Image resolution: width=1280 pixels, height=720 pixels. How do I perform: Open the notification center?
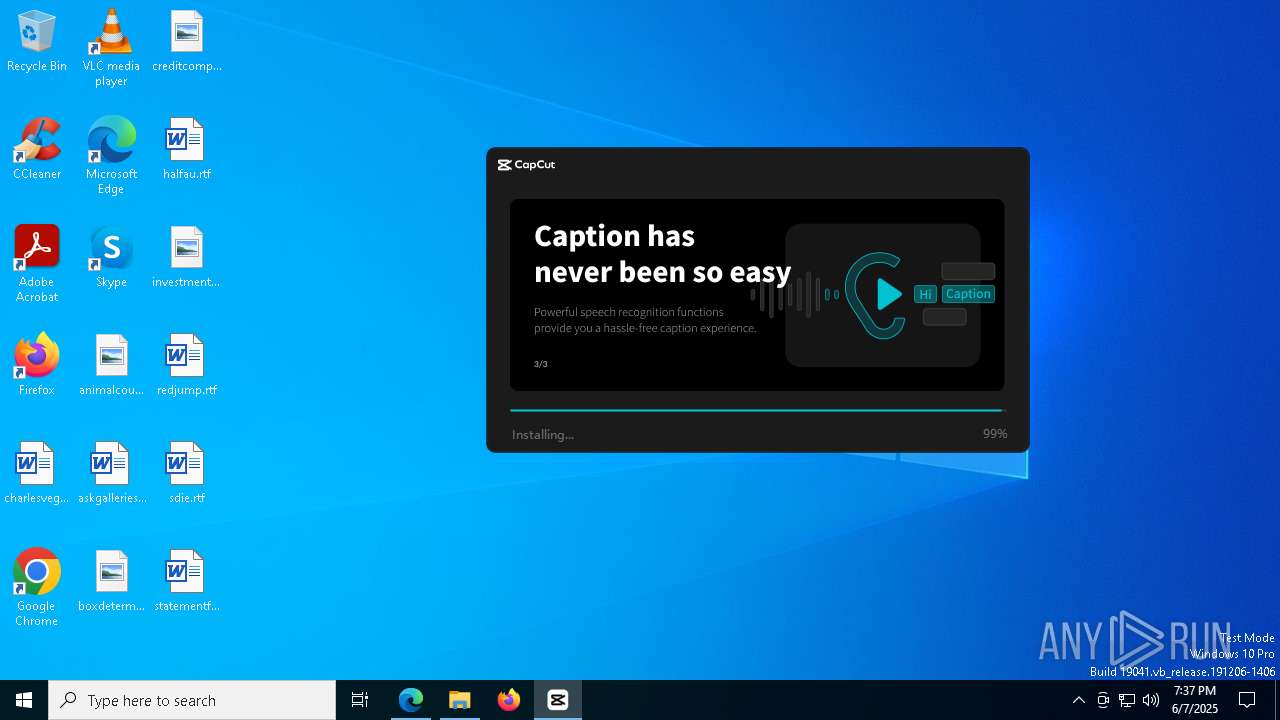coord(1247,700)
